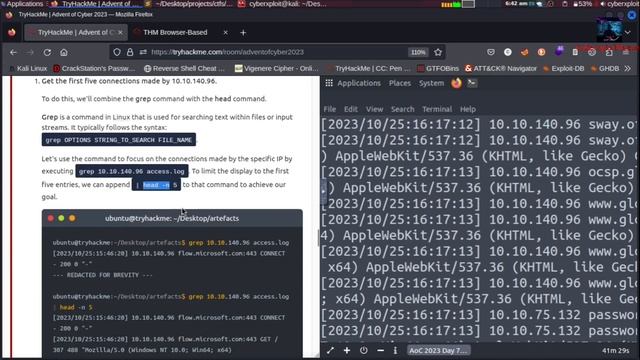Open Places menu in remote desktop panel

[400, 83]
